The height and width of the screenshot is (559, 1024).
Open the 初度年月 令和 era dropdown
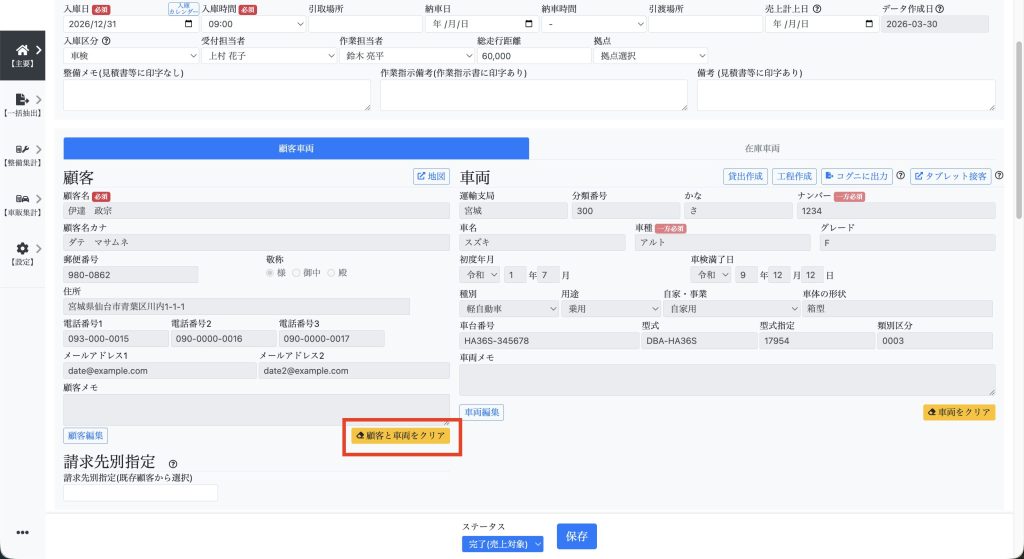coord(480,275)
